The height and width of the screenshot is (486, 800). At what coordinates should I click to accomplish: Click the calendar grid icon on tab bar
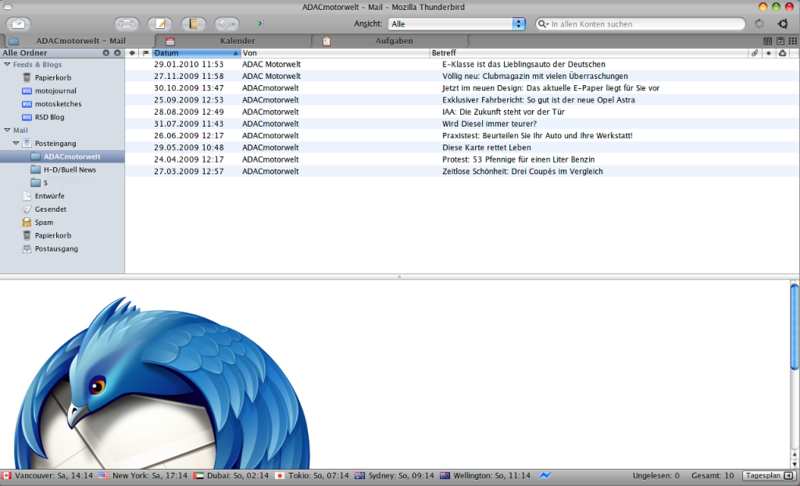pos(767,41)
